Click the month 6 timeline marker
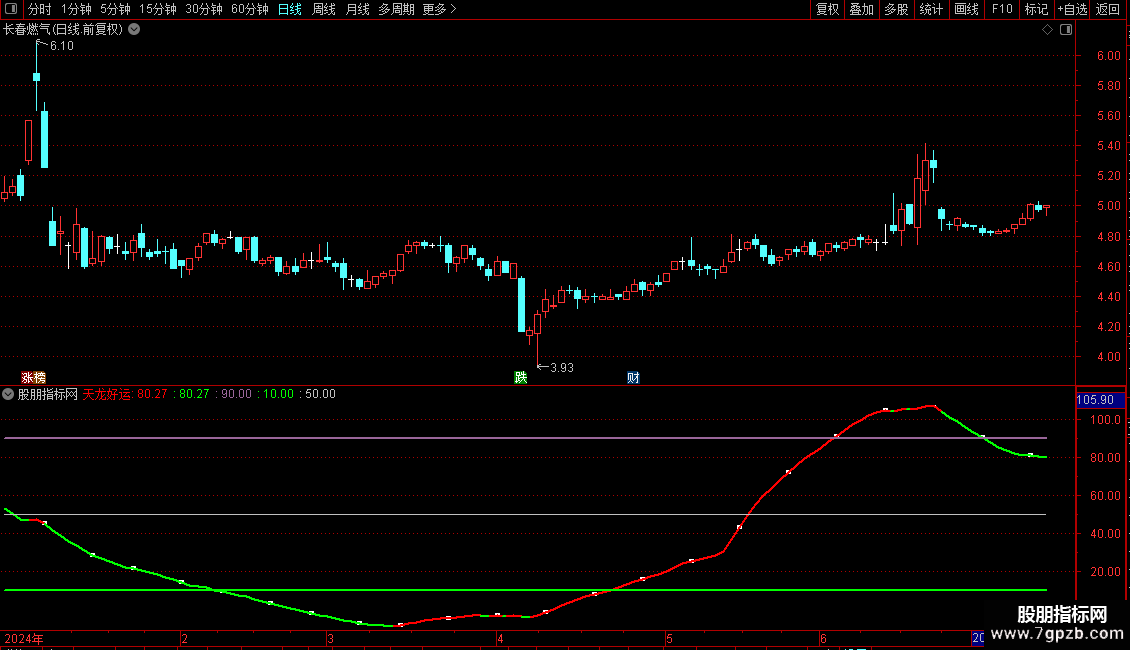Image resolution: width=1130 pixels, height=650 pixels. click(823, 639)
